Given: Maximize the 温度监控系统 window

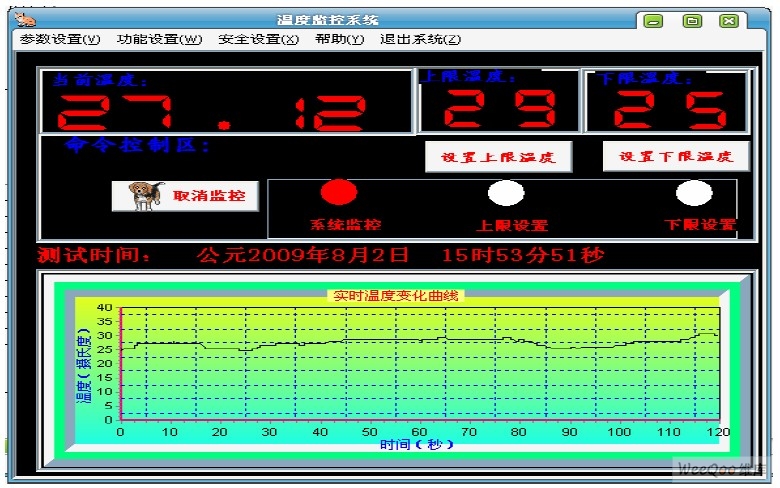Looking at the screenshot, I should (x=691, y=20).
